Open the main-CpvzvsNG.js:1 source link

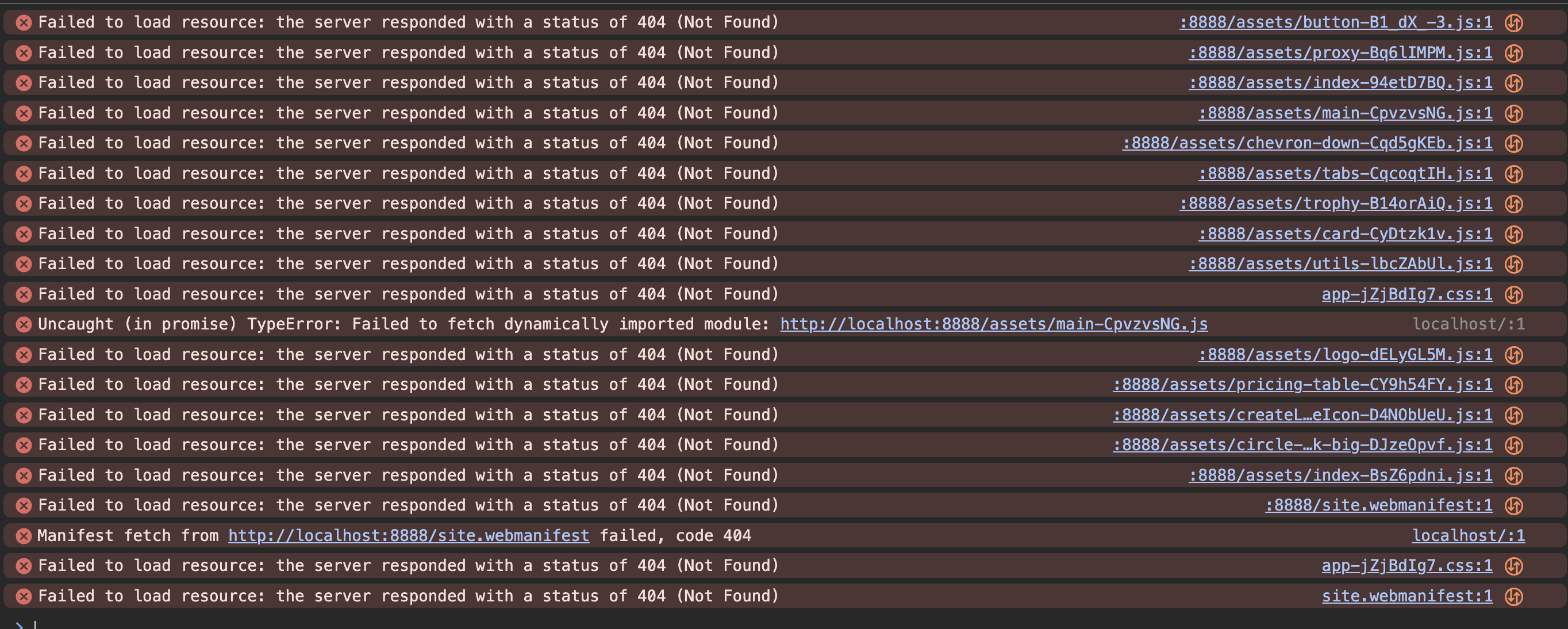coord(1345,113)
